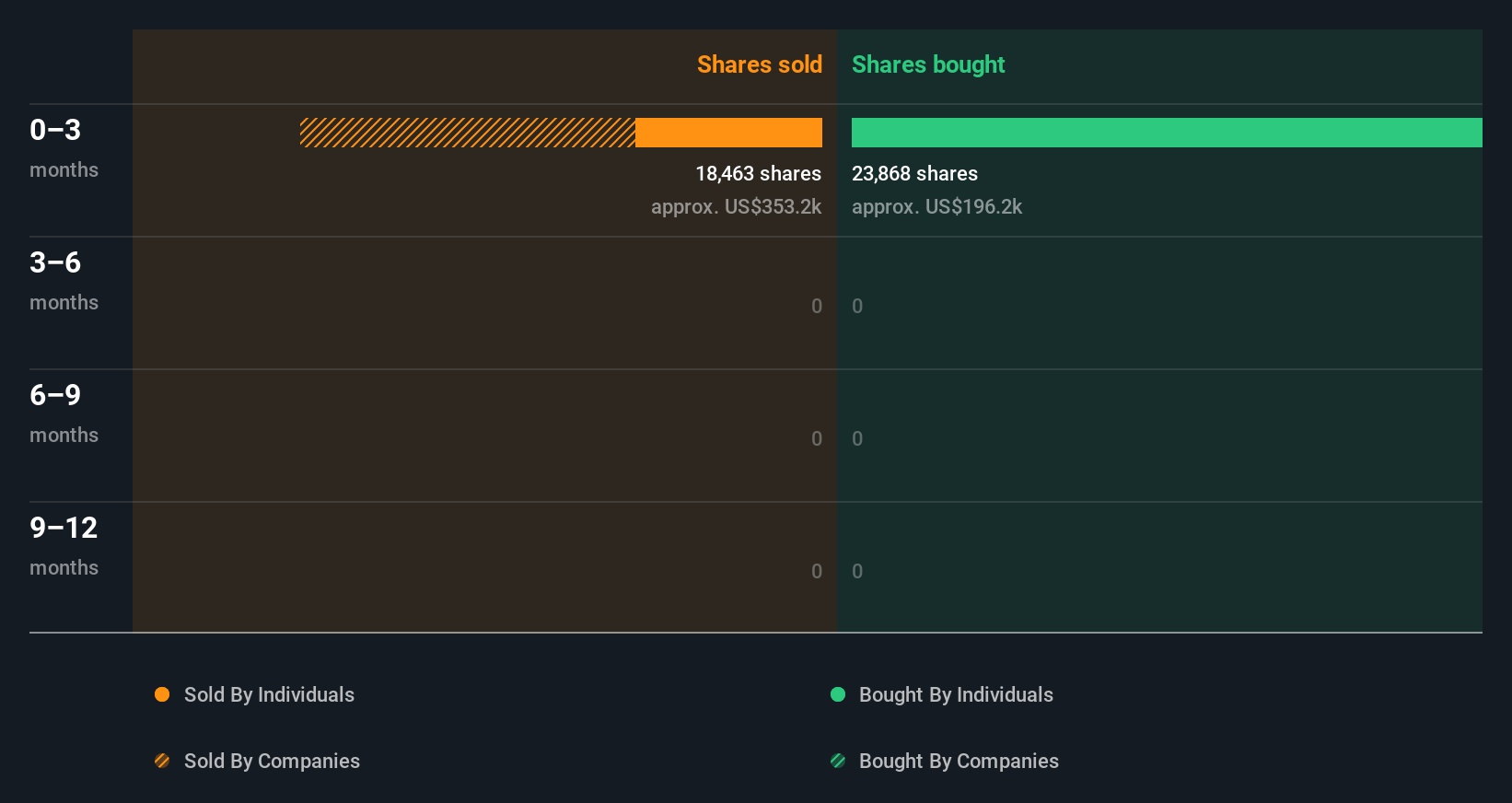The height and width of the screenshot is (803, 1512).
Task: Click the Shares sold column header
Action: tap(760, 64)
